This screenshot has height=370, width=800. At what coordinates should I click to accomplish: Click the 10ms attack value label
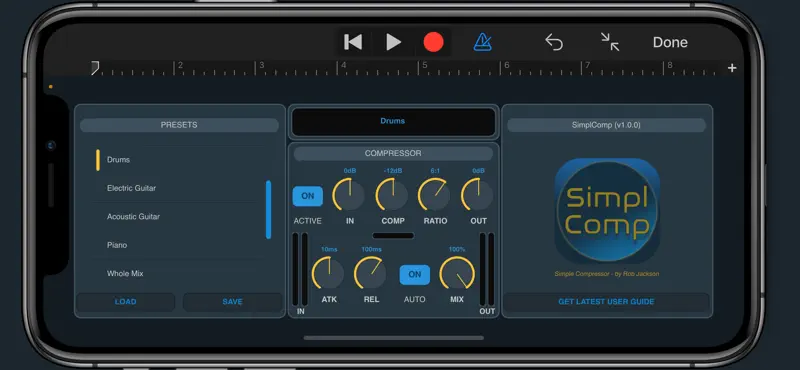329,250
